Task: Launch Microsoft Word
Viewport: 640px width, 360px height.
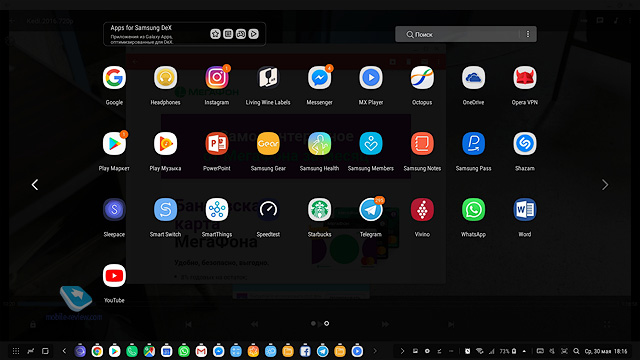Action: click(525, 209)
